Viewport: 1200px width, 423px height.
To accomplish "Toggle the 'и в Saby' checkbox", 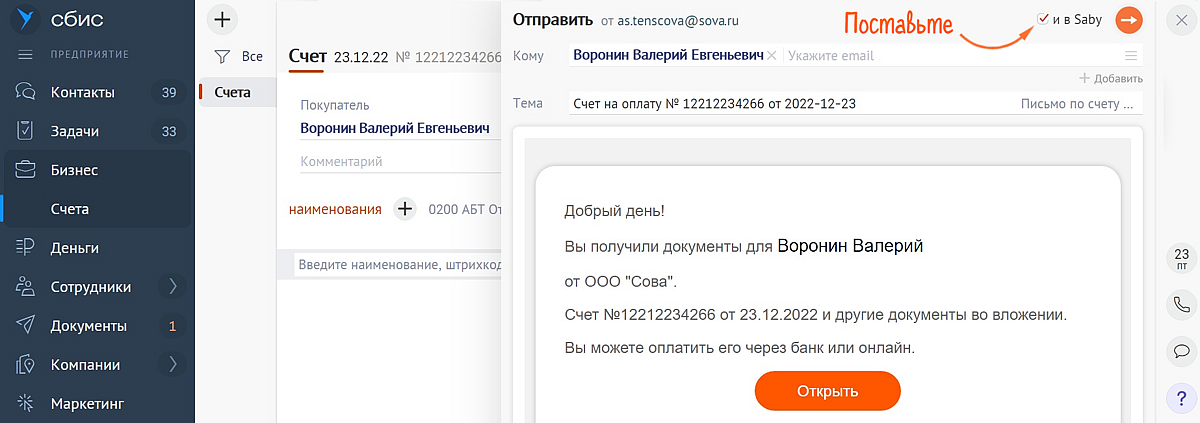I will click(x=1043, y=19).
